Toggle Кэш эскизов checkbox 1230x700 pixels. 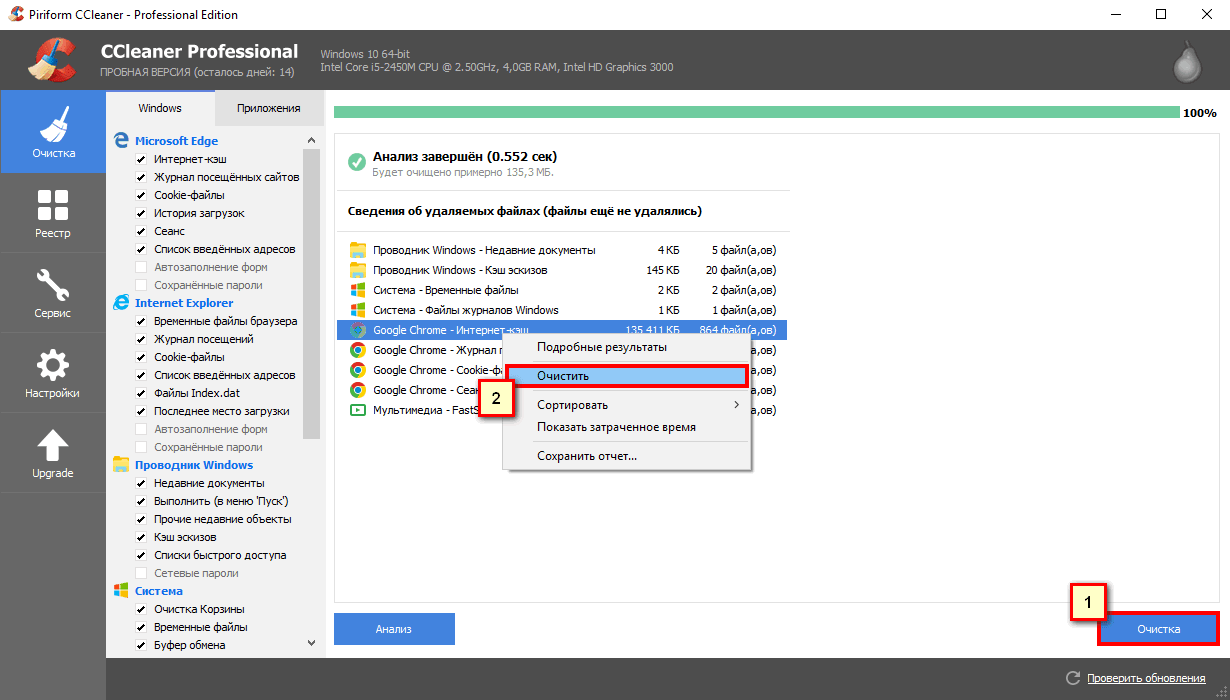click(x=141, y=537)
